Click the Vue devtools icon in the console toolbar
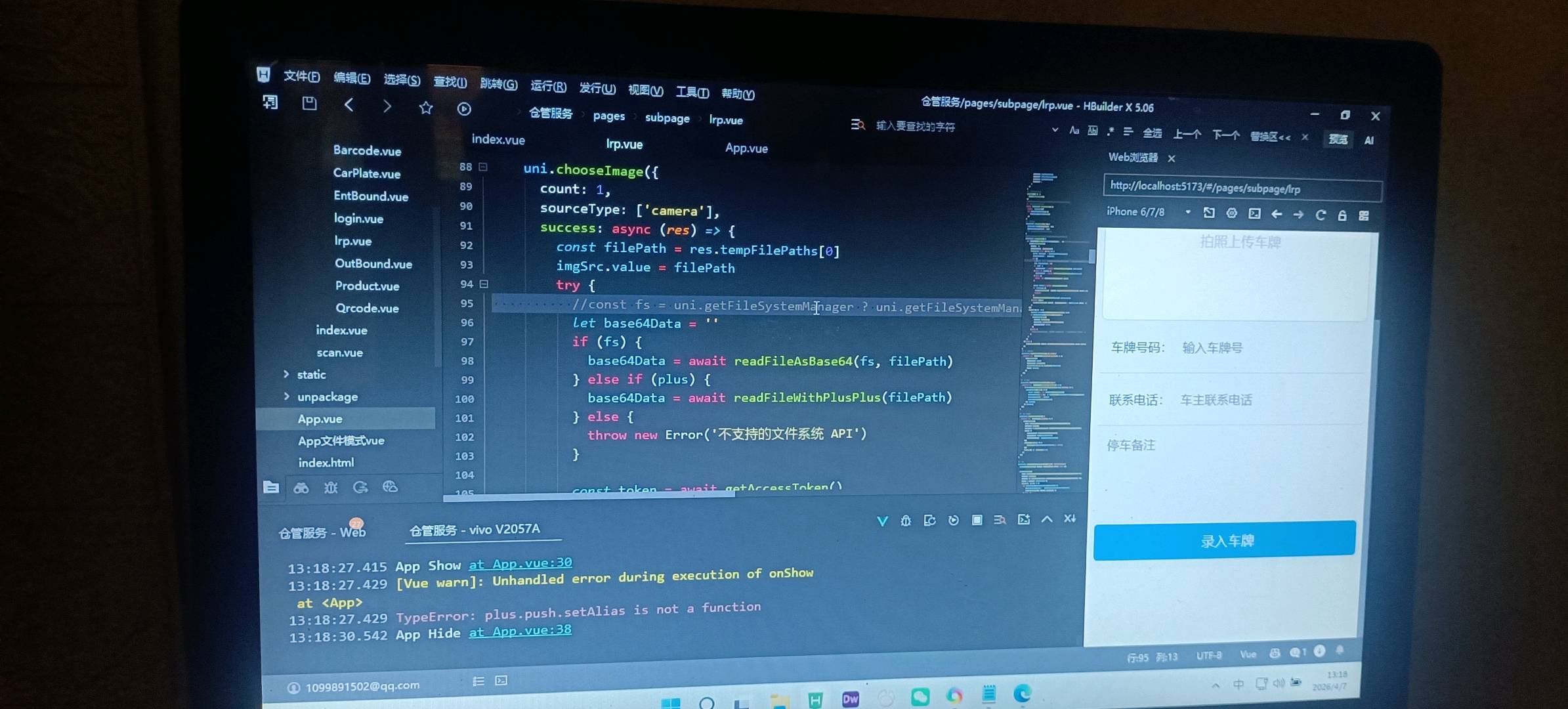 coord(882,521)
